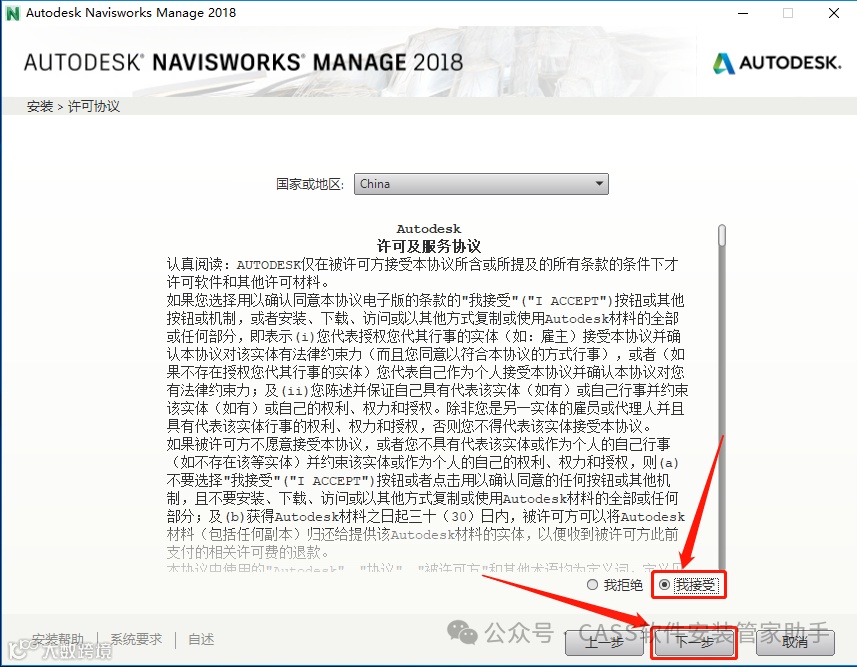
Task: Click the license agreement scrollbar thumb
Action: pos(722,235)
